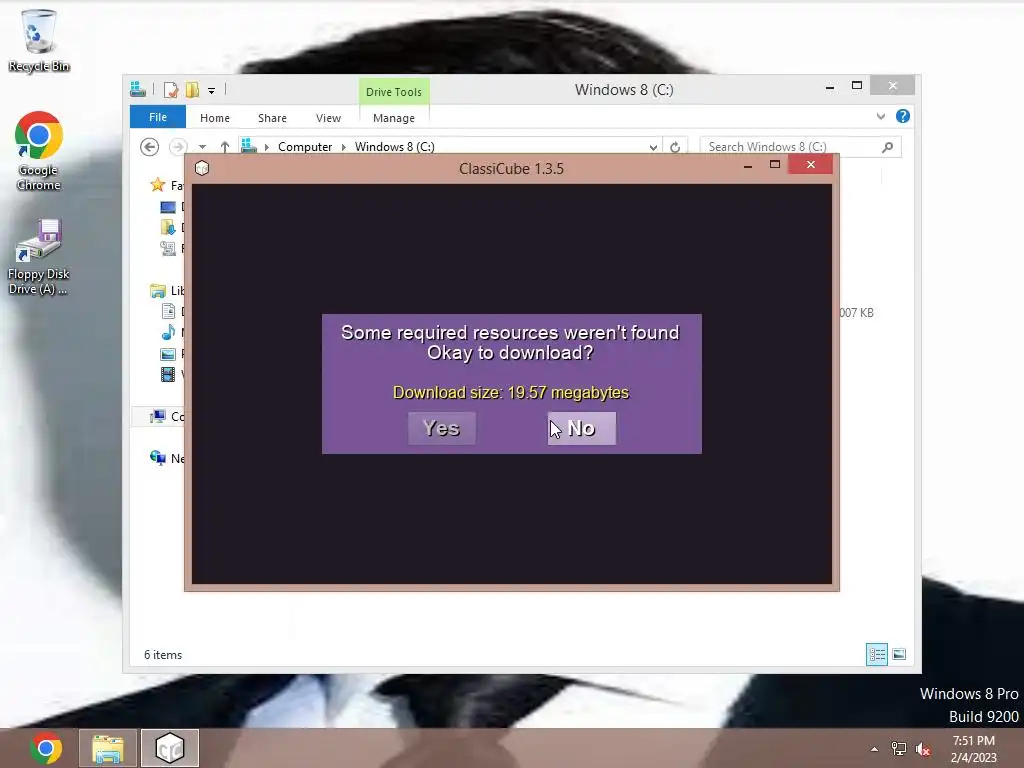Open Floppy Disk Drive (A) shortcut

click(x=39, y=257)
